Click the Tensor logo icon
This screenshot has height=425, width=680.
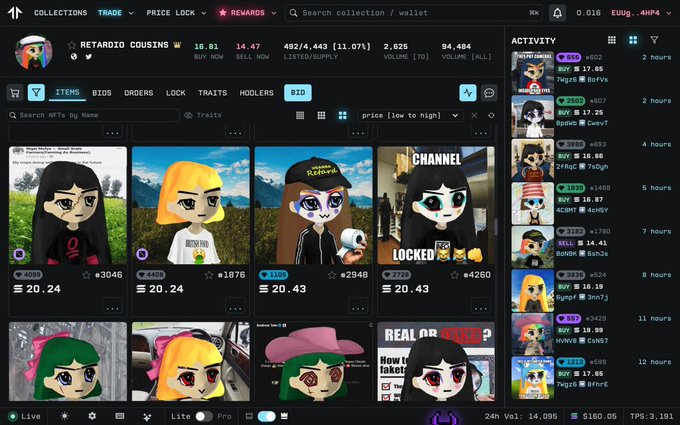click(x=15, y=13)
